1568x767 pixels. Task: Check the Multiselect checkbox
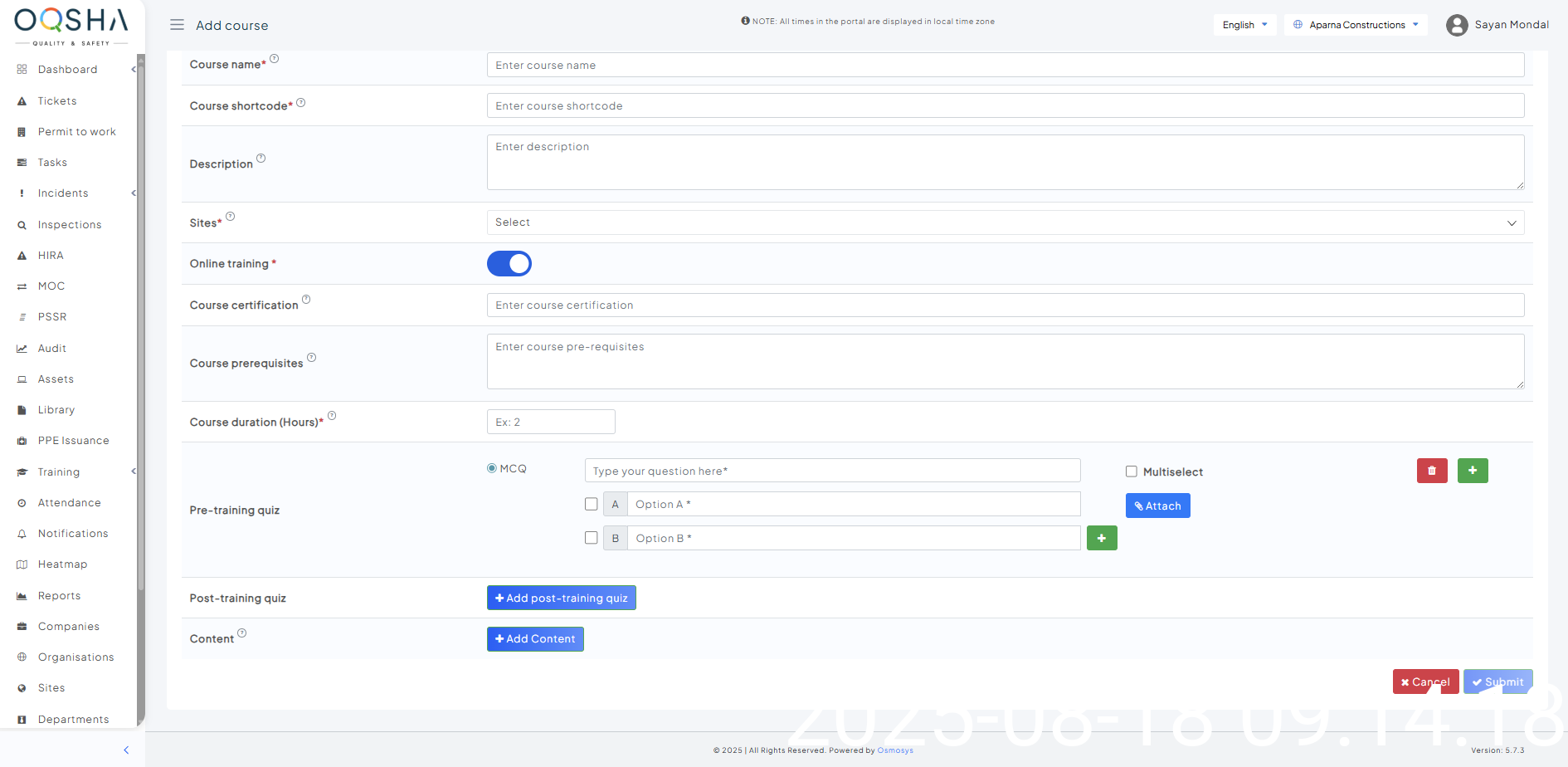pyautogui.click(x=1131, y=471)
